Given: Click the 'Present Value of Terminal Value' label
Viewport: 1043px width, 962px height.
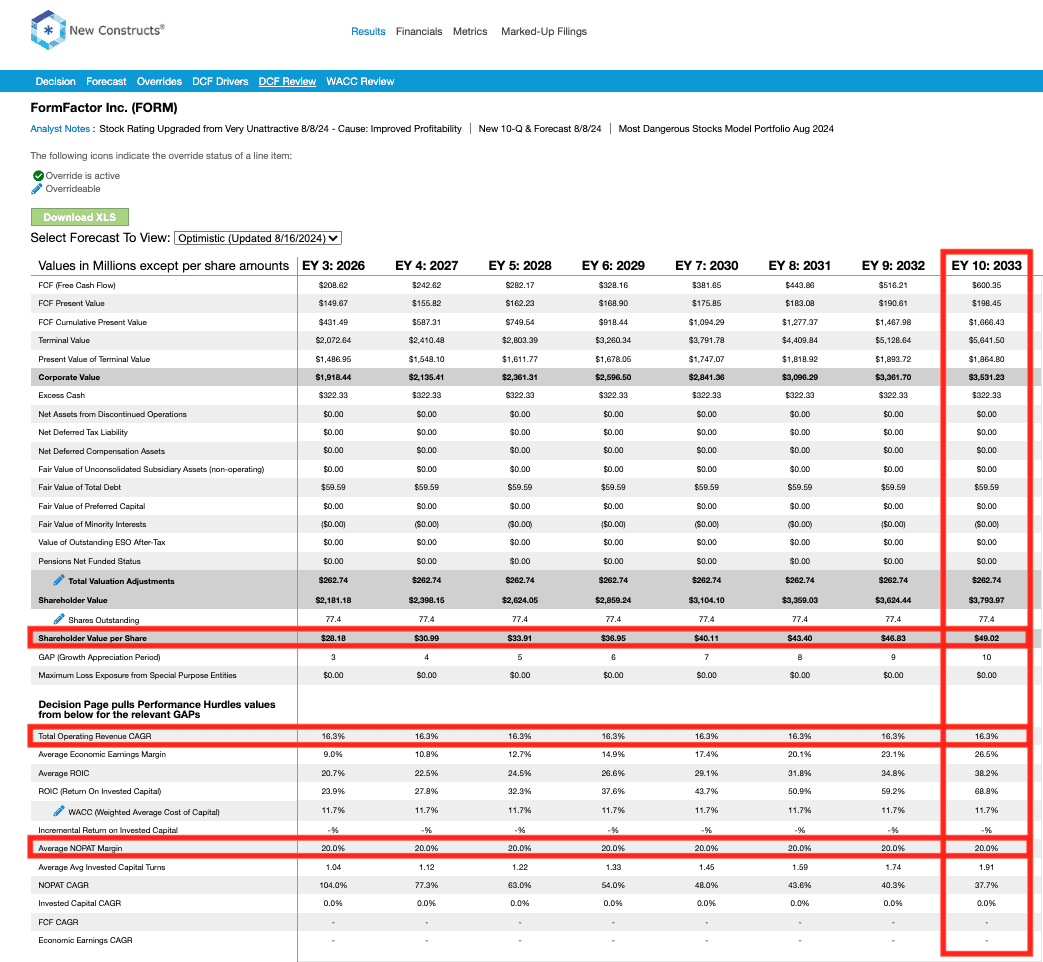Looking at the screenshot, I should 94,359.
